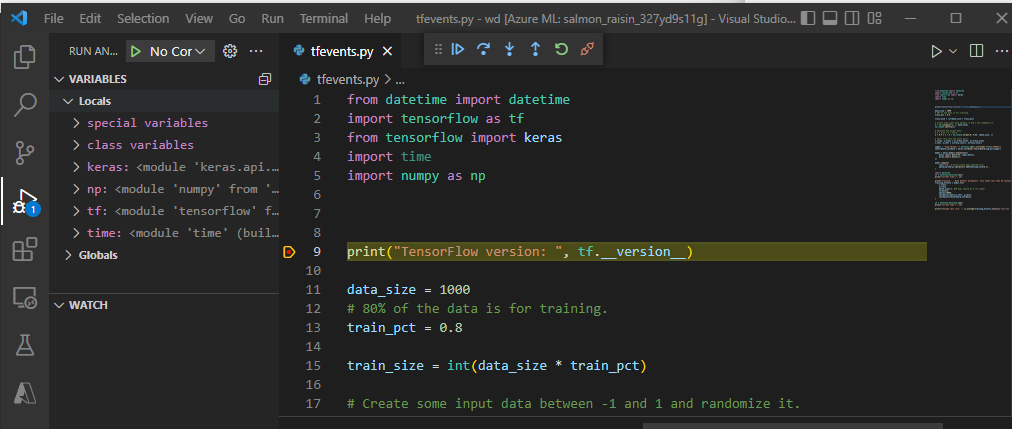
Task: Click Step Over in debug toolbar
Action: click(x=484, y=49)
